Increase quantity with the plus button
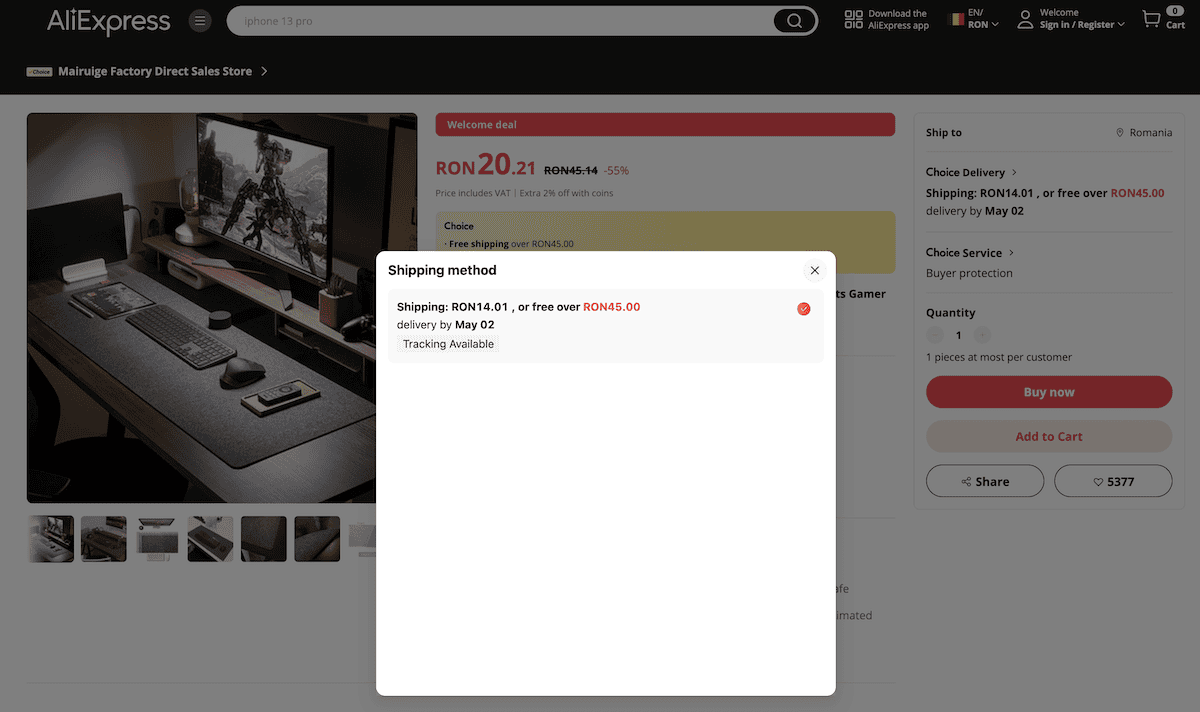1200x712 pixels. [982, 336]
